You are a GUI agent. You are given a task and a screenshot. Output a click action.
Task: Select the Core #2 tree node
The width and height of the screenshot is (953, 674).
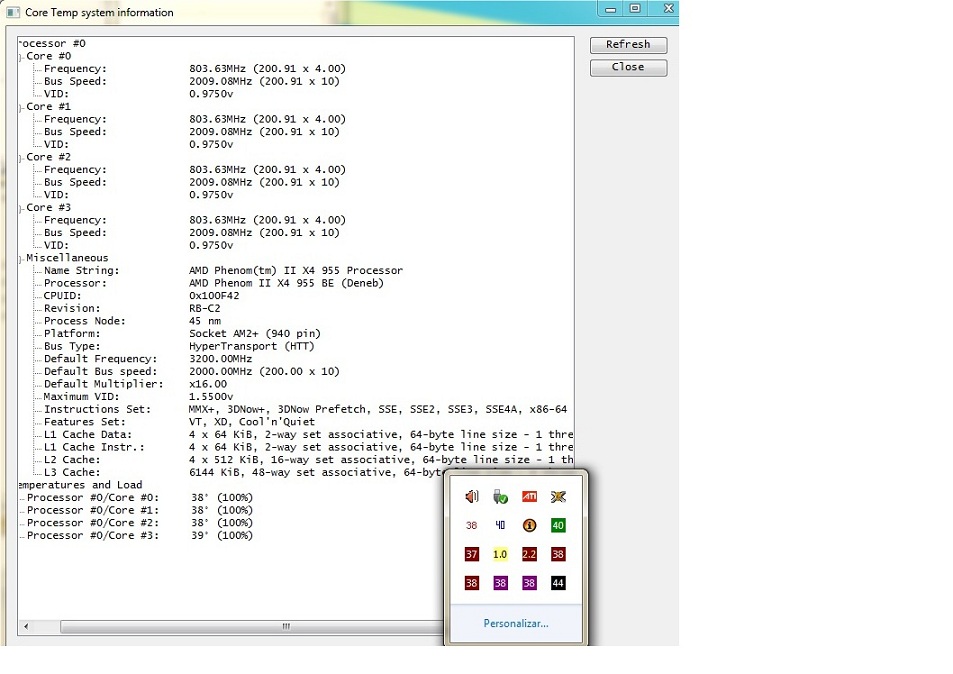pos(49,157)
